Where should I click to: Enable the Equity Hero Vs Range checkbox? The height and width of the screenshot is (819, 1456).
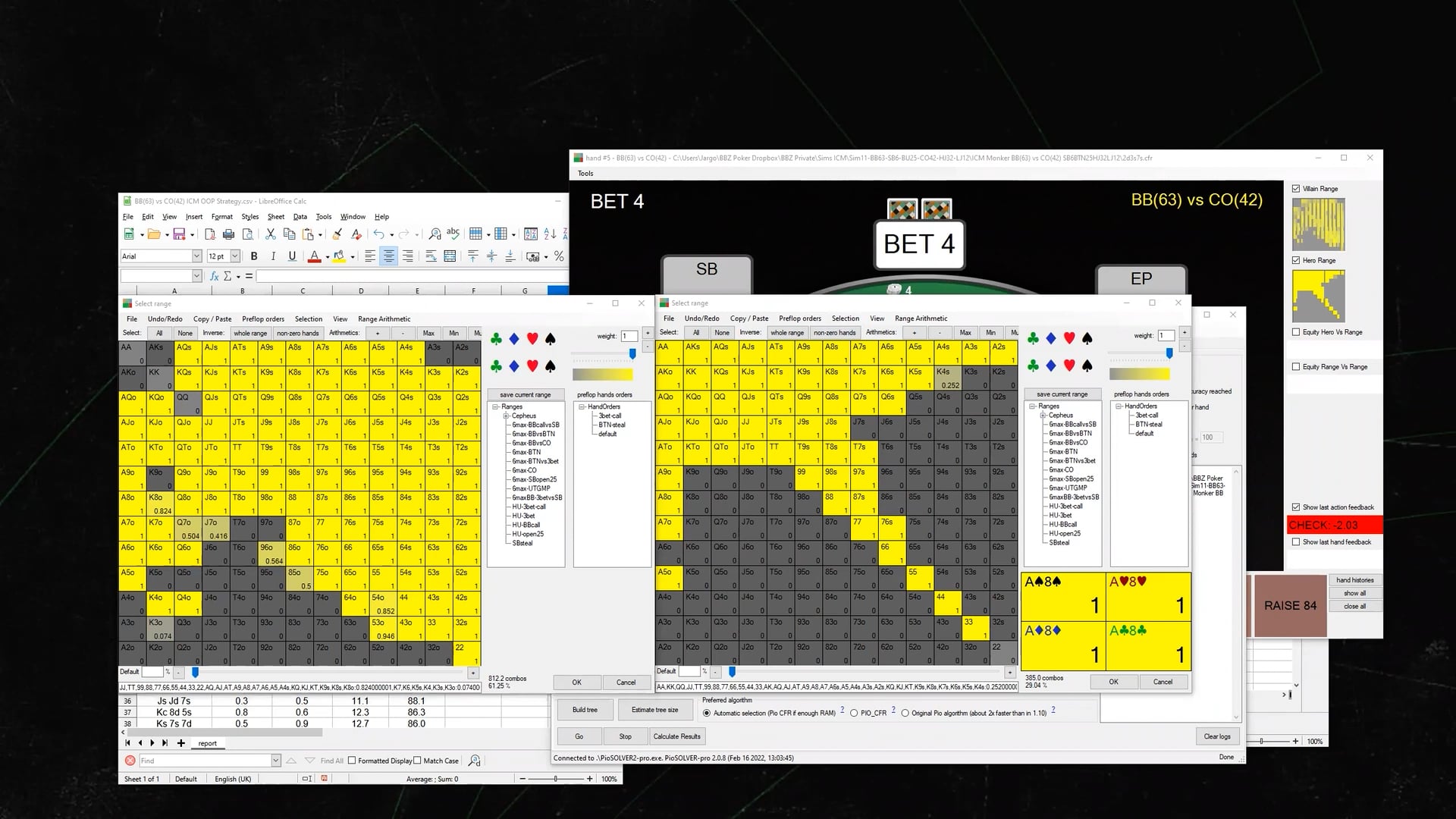[x=1296, y=331]
